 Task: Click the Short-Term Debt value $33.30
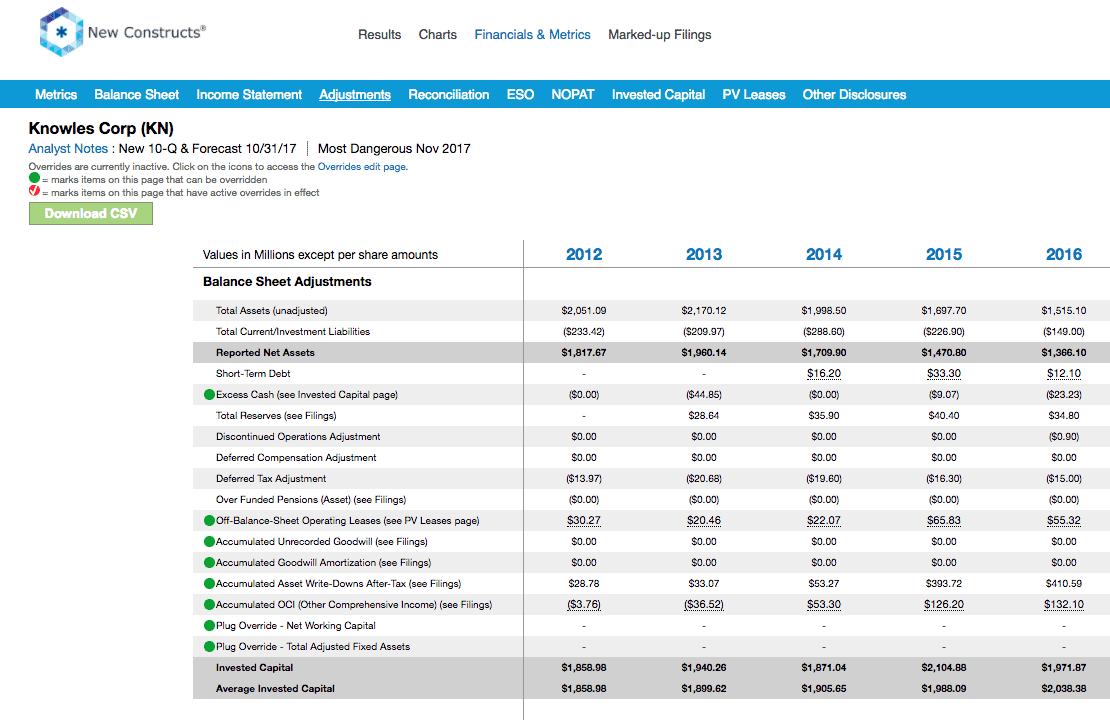[944, 374]
